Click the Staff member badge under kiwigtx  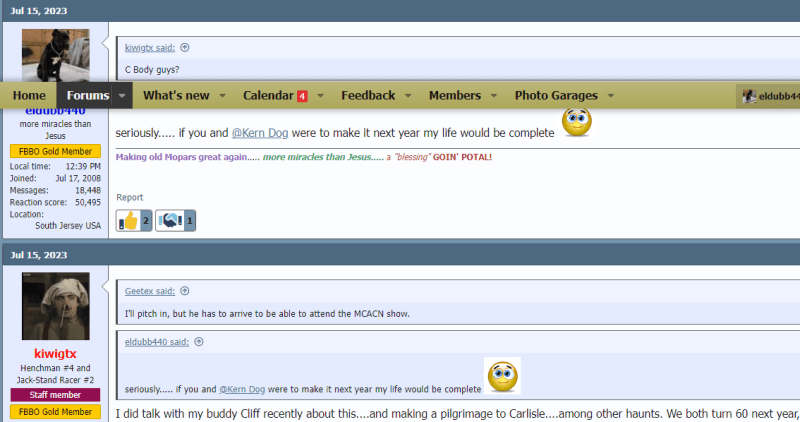click(55, 395)
